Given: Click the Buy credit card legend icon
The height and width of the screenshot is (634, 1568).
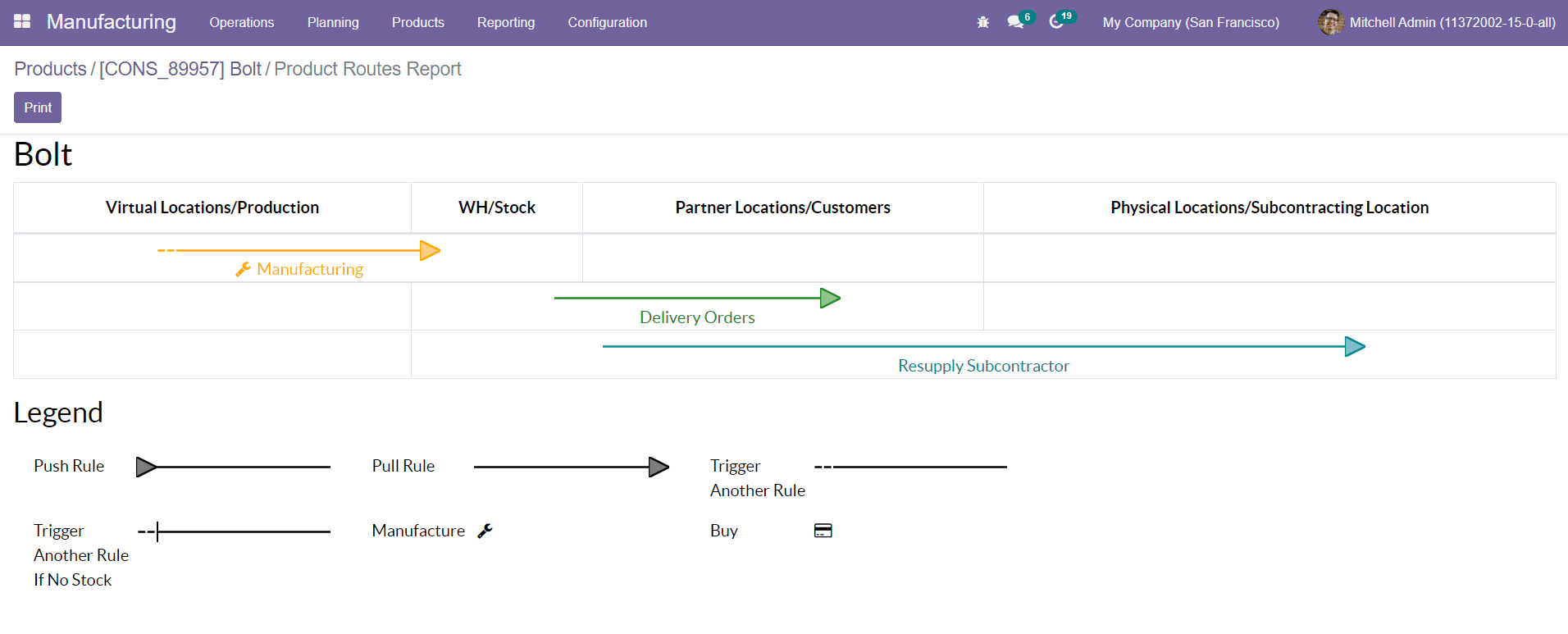Looking at the screenshot, I should pos(823,531).
